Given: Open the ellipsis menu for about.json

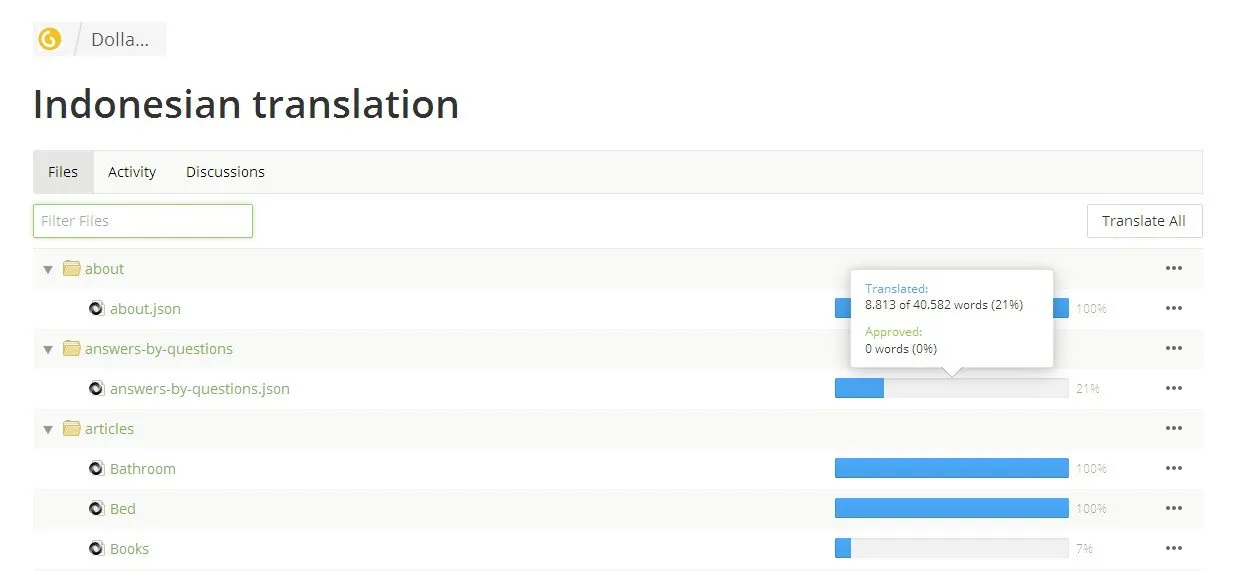Looking at the screenshot, I should tap(1174, 308).
